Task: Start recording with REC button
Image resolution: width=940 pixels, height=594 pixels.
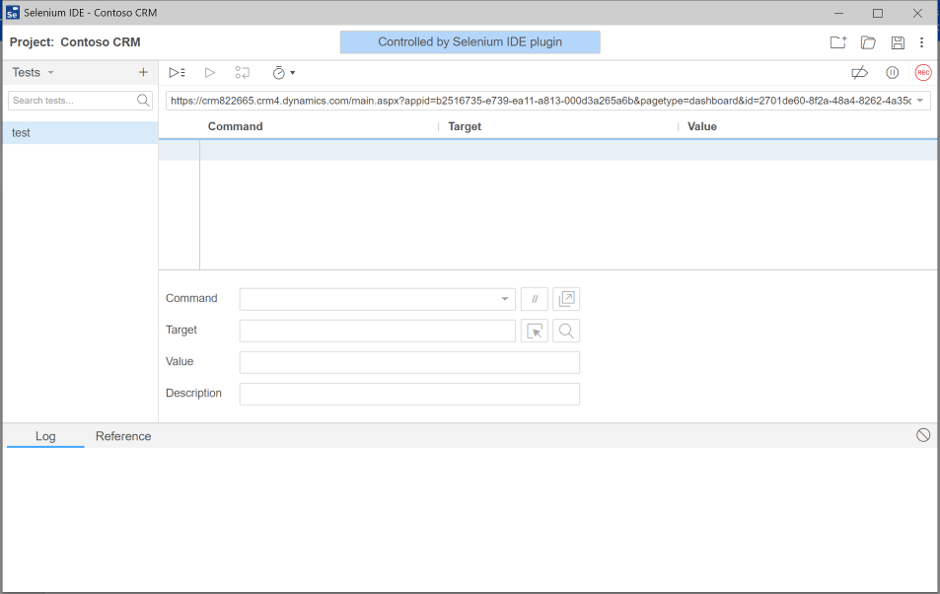Action: pyautogui.click(x=923, y=73)
